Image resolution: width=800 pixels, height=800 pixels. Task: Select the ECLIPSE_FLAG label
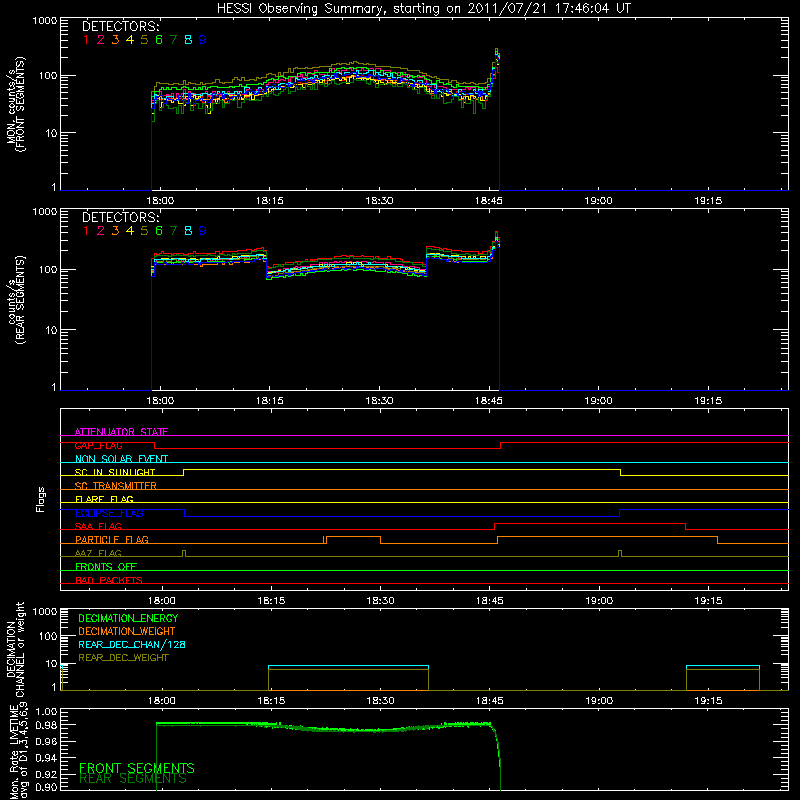click(x=109, y=513)
